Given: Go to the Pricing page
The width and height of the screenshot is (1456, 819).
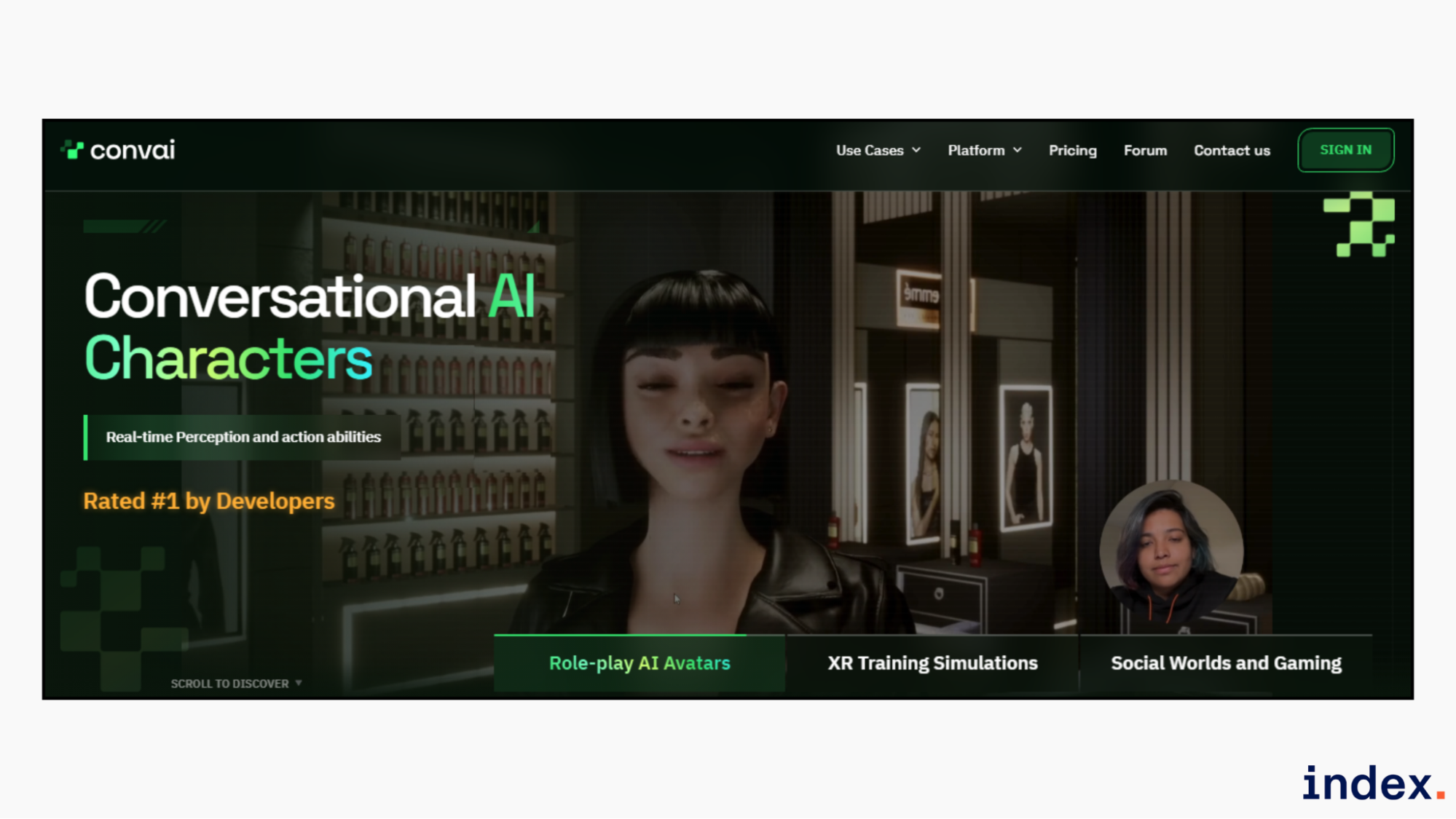Looking at the screenshot, I should (1072, 151).
